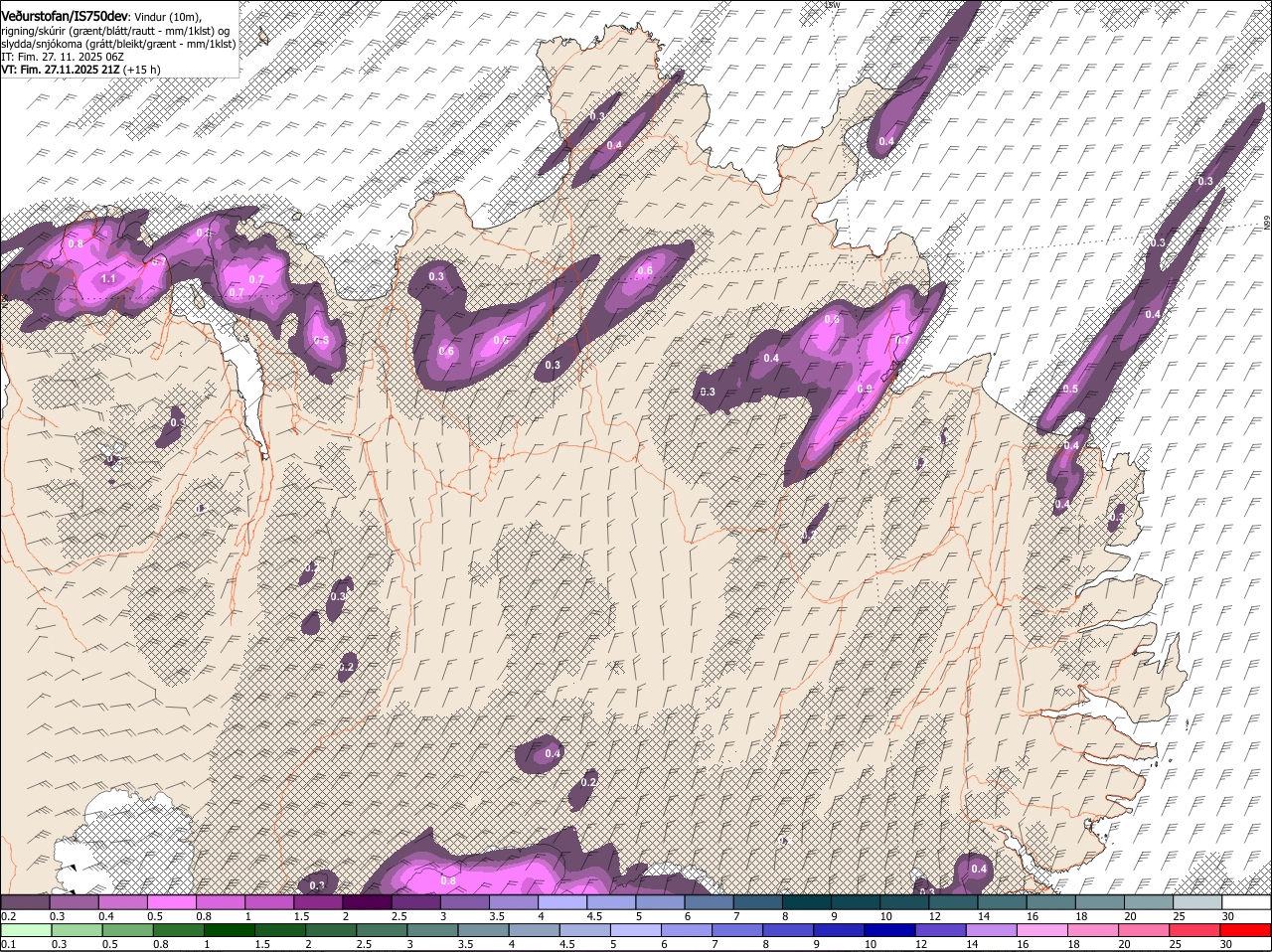The height and width of the screenshot is (952, 1272).
Task: Pick the dark teal top-row swatch starting at 8
Action: pos(807,902)
